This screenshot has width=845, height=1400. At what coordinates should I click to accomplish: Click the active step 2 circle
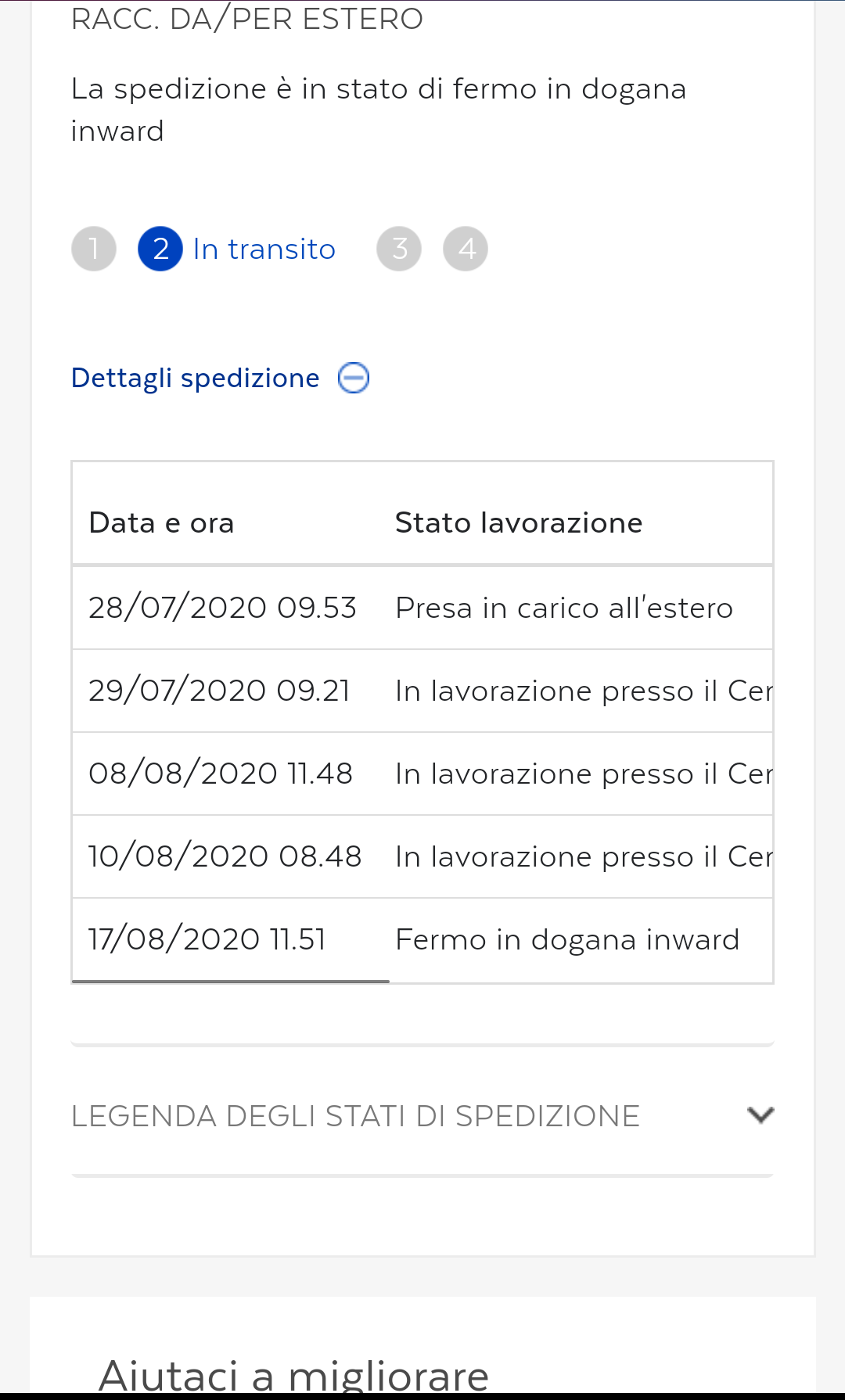[x=160, y=249]
